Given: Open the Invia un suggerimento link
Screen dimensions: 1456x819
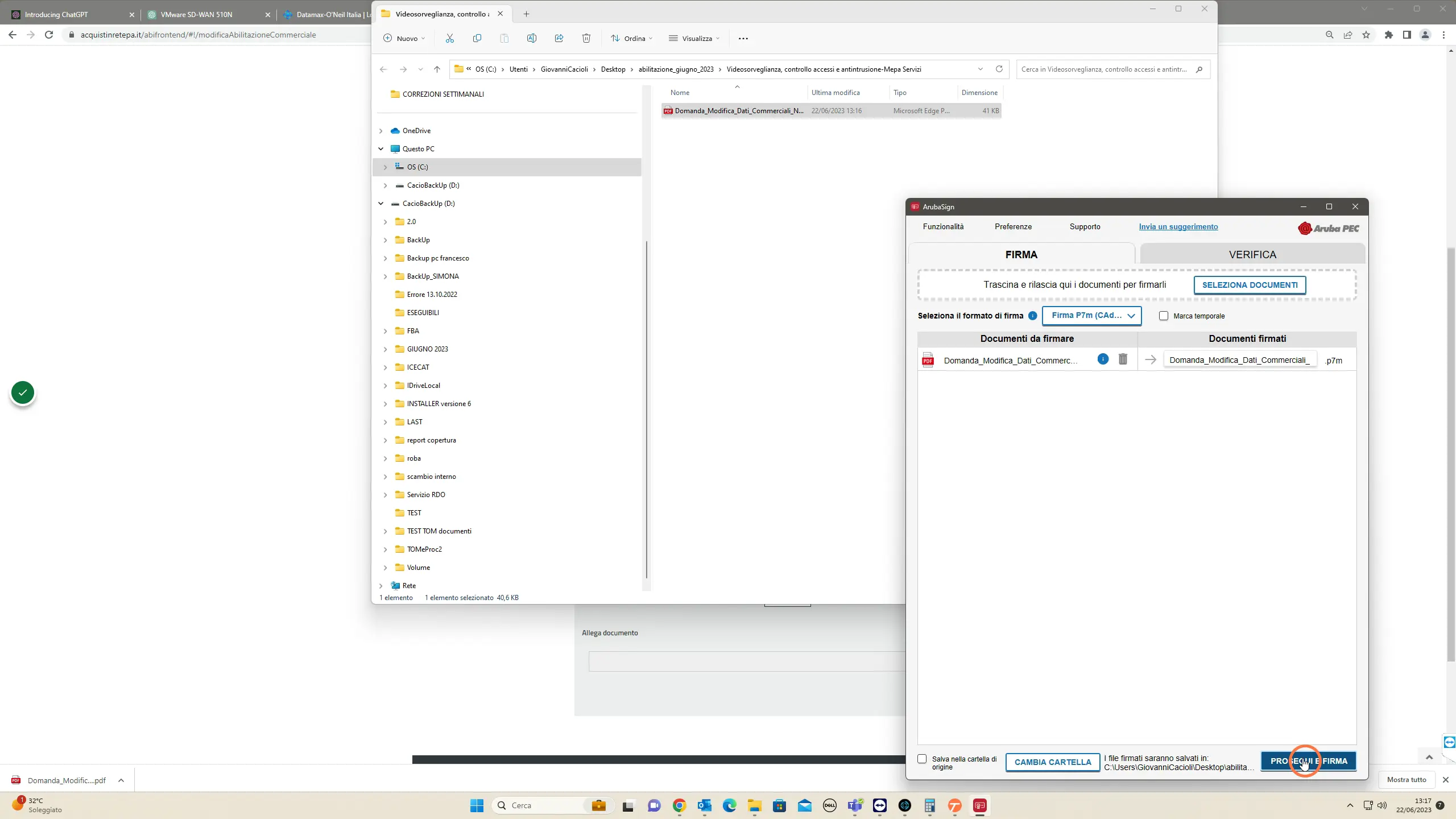Looking at the screenshot, I should 1178,226.
